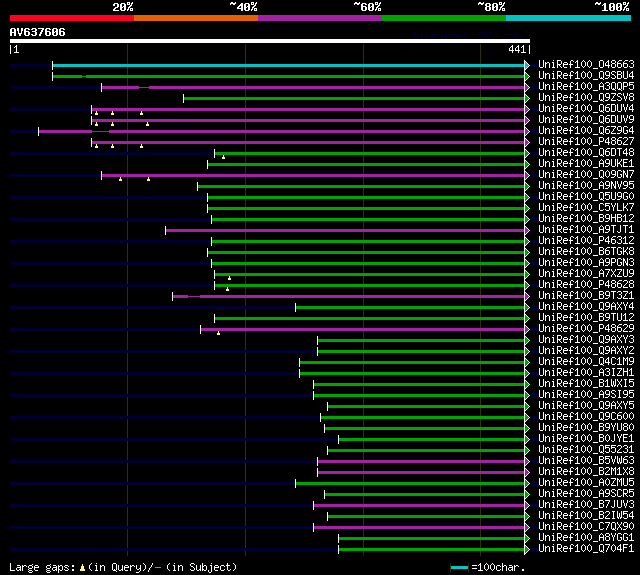Viewport: 640px width, 575px height.
Task: Open hit UniRef100_B1WXI5
Action: click(x=586, y=384)
